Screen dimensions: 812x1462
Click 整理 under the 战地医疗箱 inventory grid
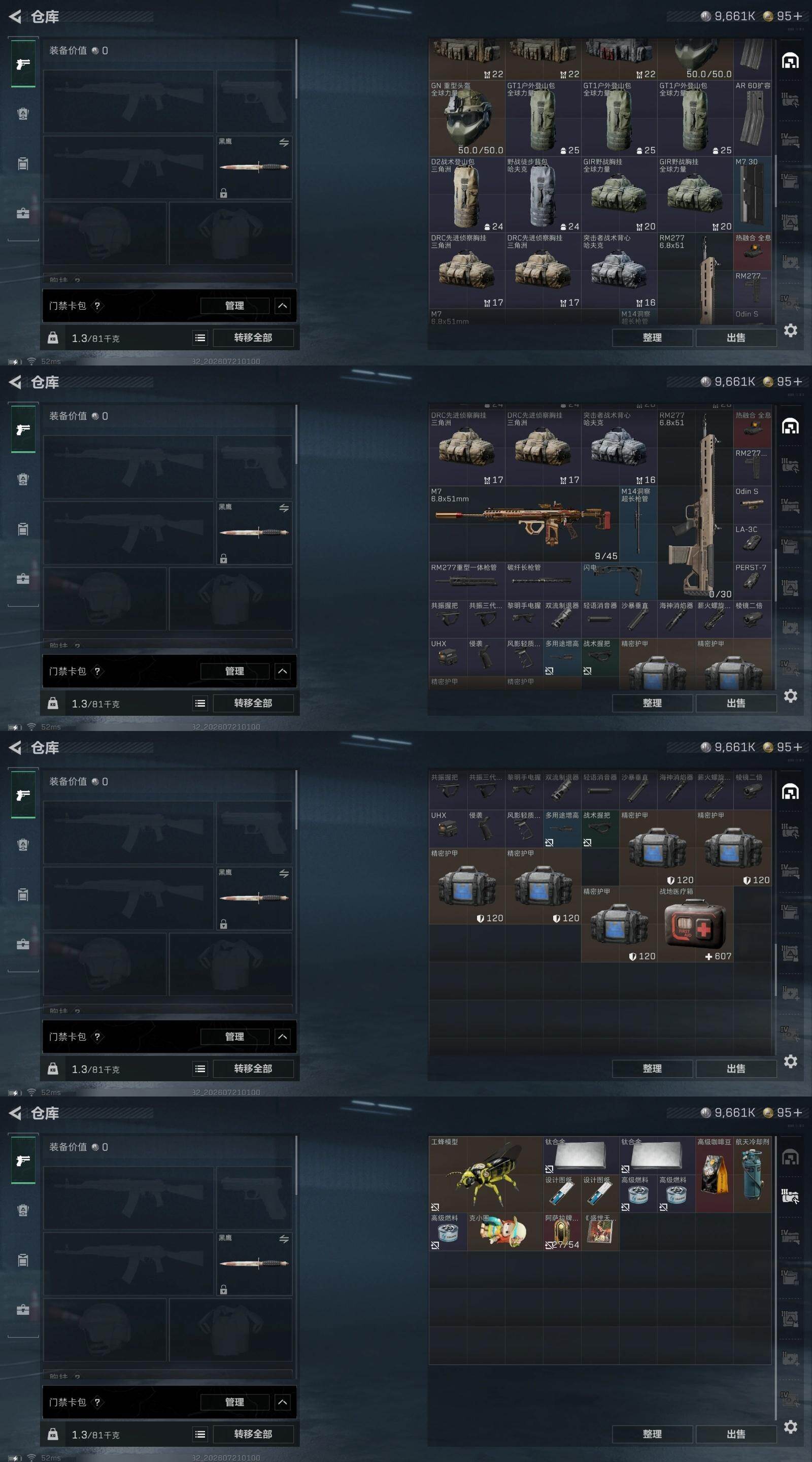[652, 1069]
